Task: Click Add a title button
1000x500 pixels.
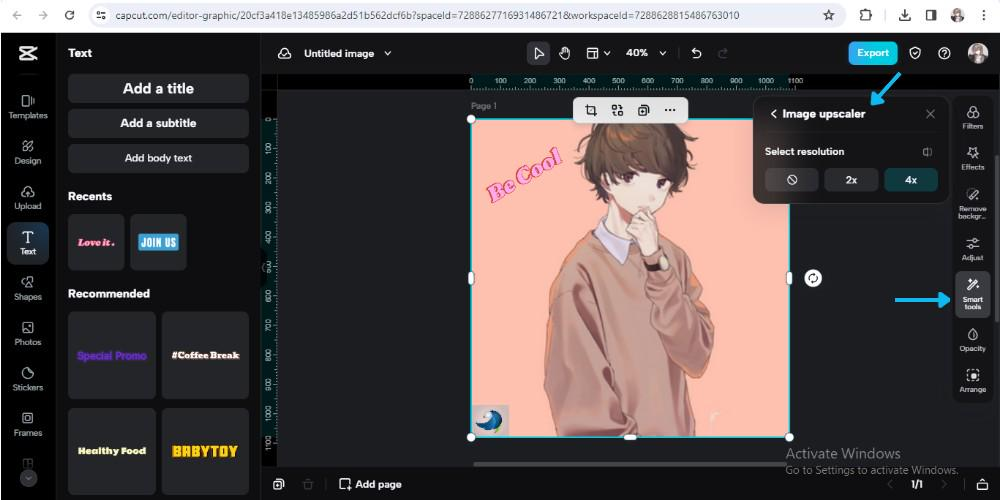Action: (x=158, y=89)
